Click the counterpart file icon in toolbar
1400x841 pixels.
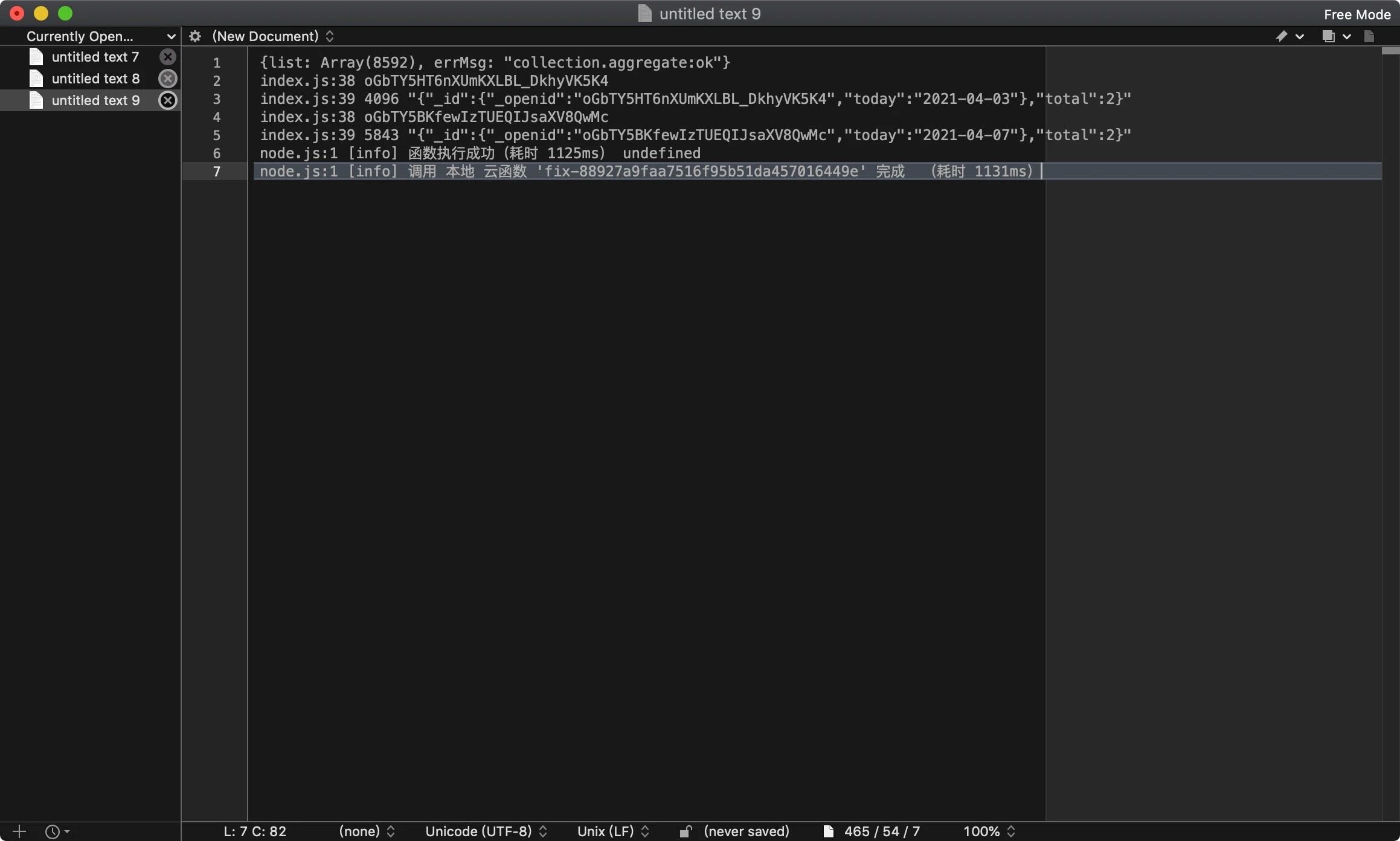coord(1328,36)
